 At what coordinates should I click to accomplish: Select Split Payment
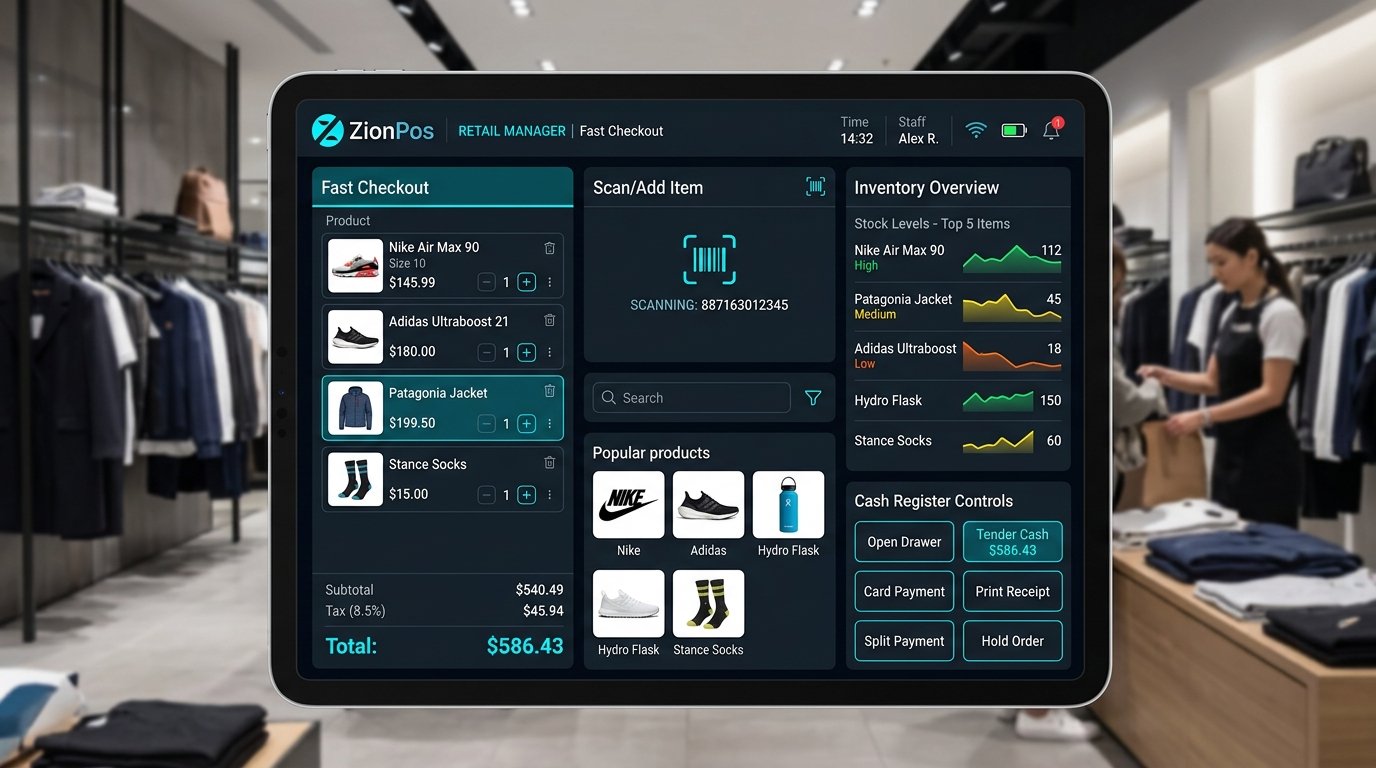904,641
